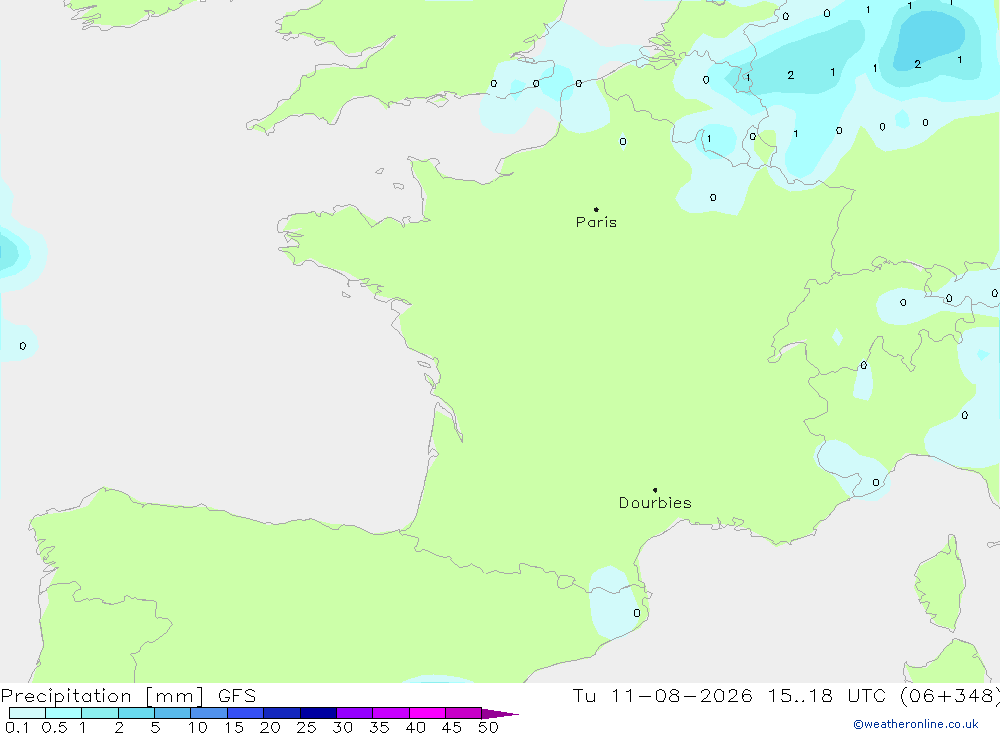Pick the 10–15 mm legend swatch
This screenshot has width=1000, height=733.
click(x=209, y=713)
